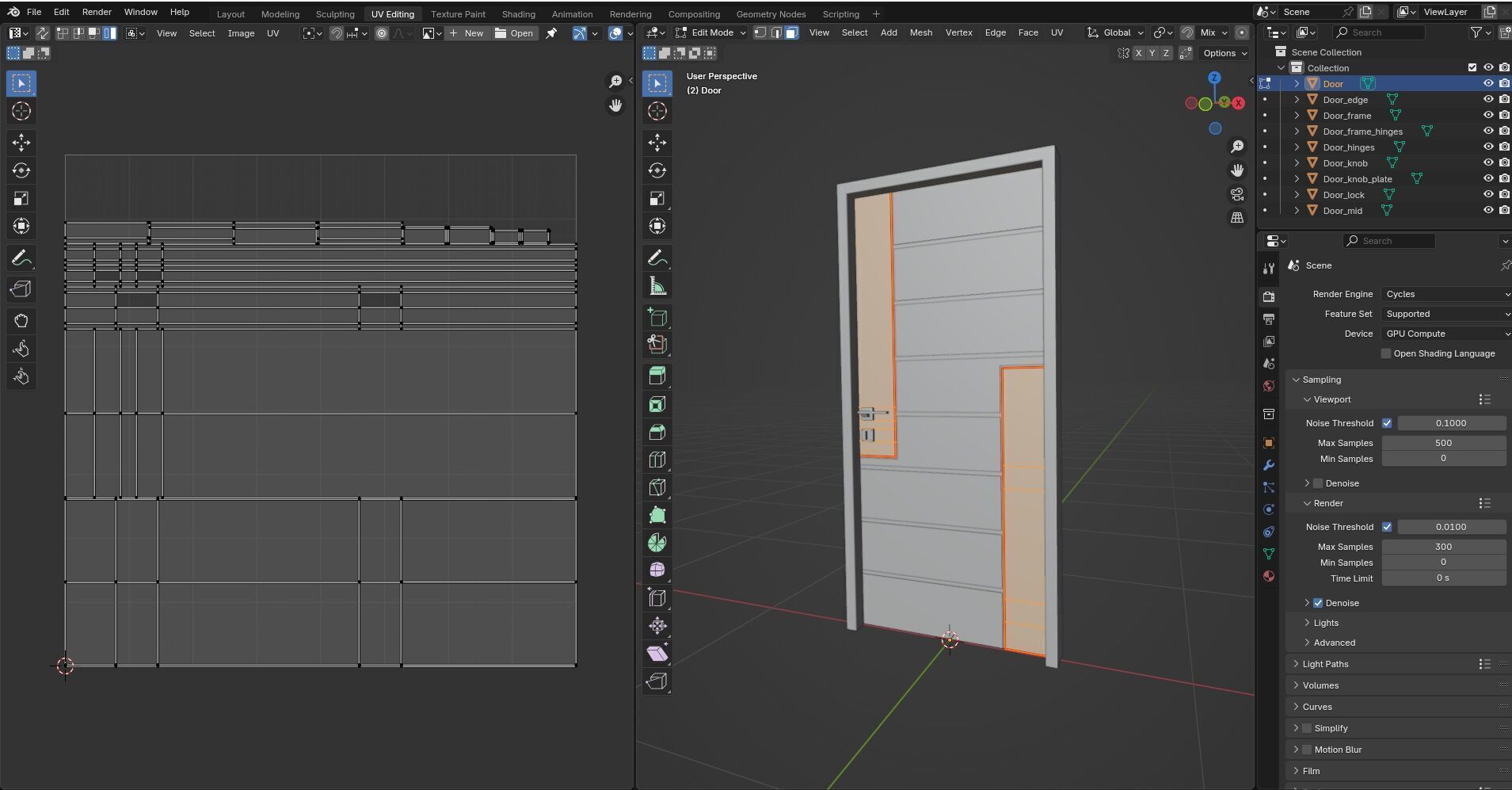Select the Grab sculpt tool in UV editor
The height and width of the screenshot is (790, 1512).
point(21,321)
